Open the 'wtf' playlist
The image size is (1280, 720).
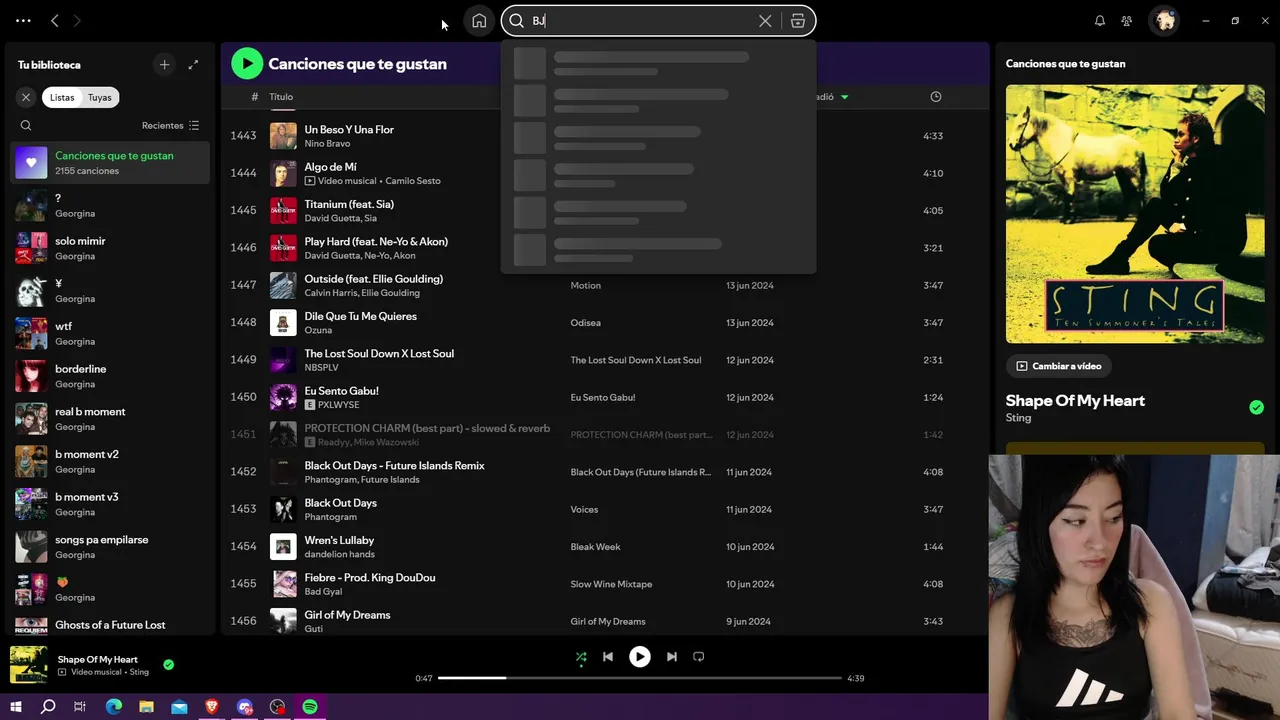[110, 333]
